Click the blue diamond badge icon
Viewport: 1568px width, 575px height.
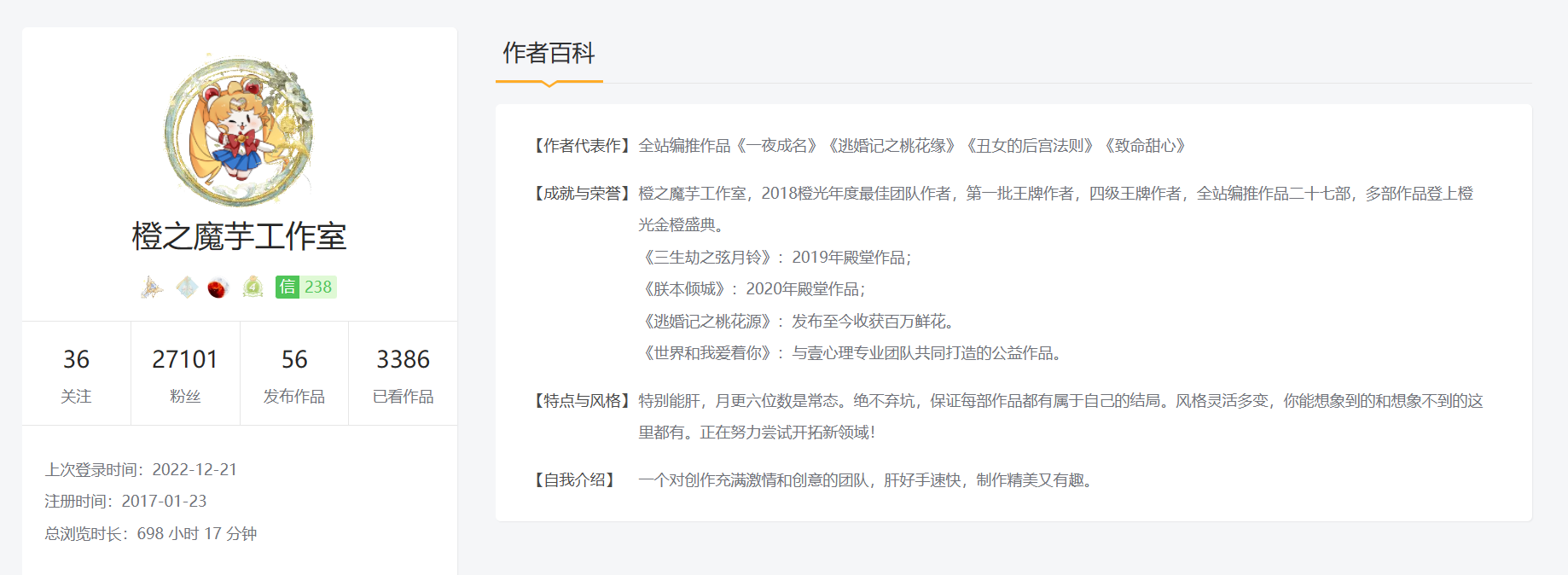coord(186,287)
